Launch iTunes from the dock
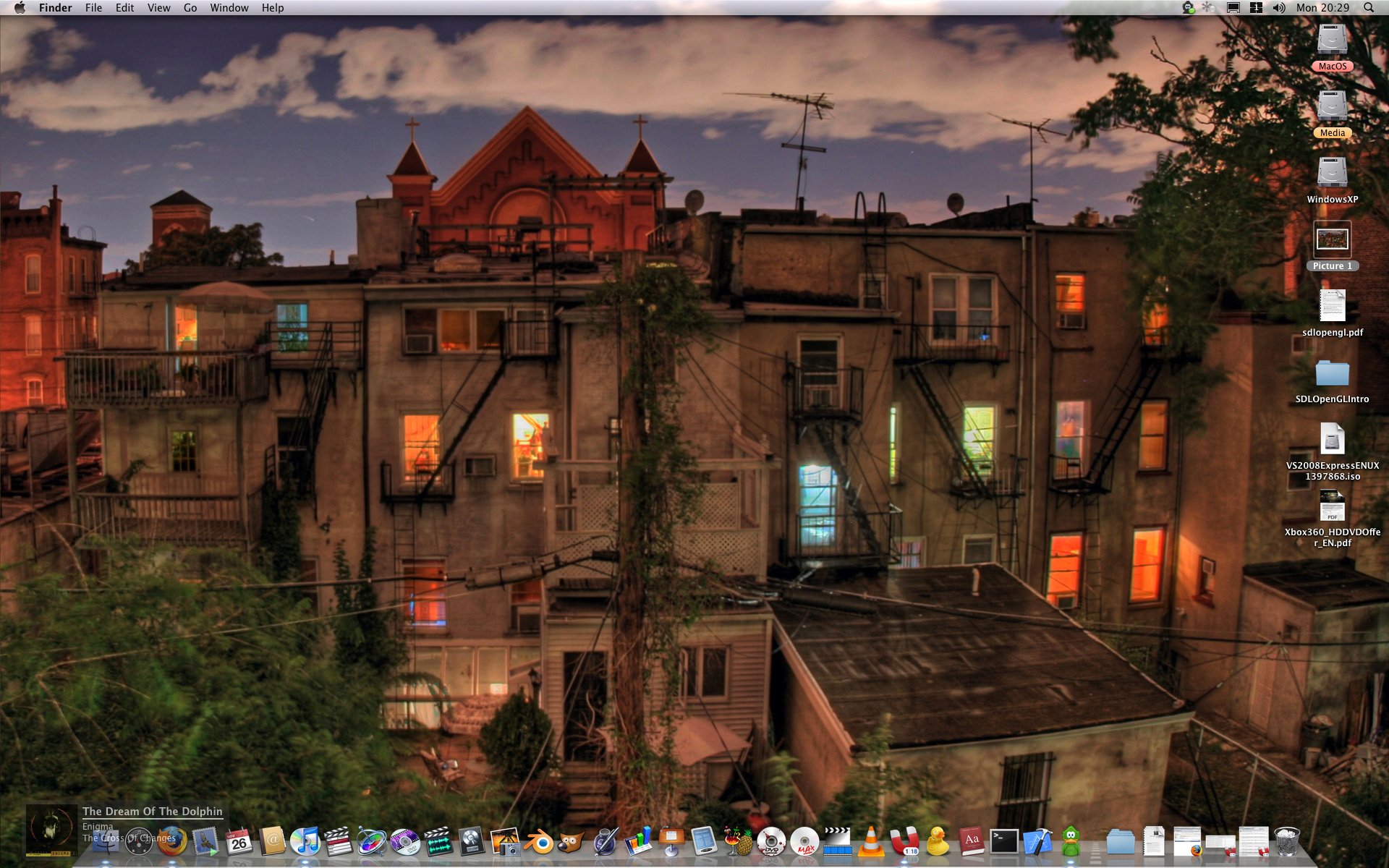 [x=305, y=841]
